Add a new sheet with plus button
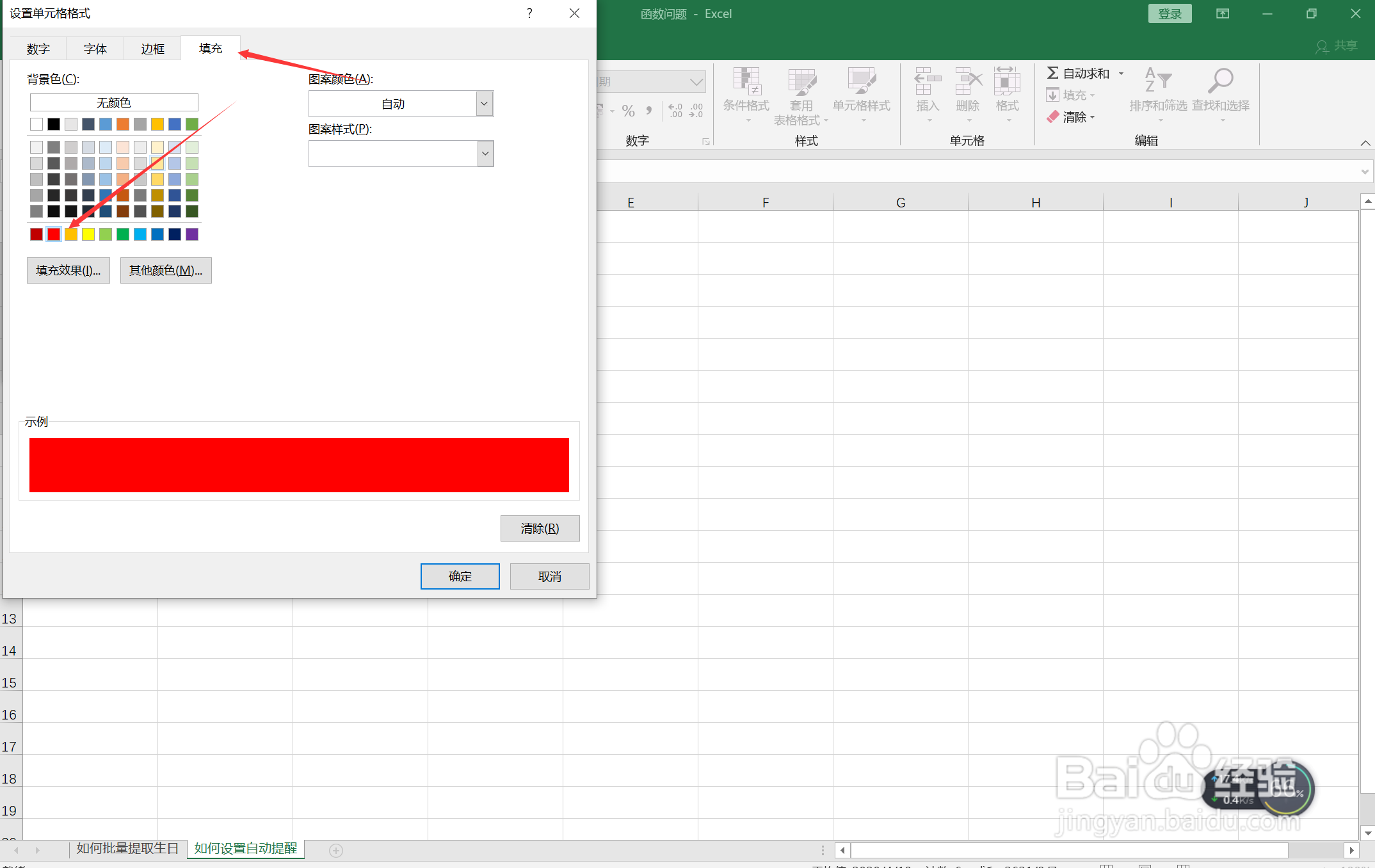This screenshot has height=868, width=1375. 336,850
